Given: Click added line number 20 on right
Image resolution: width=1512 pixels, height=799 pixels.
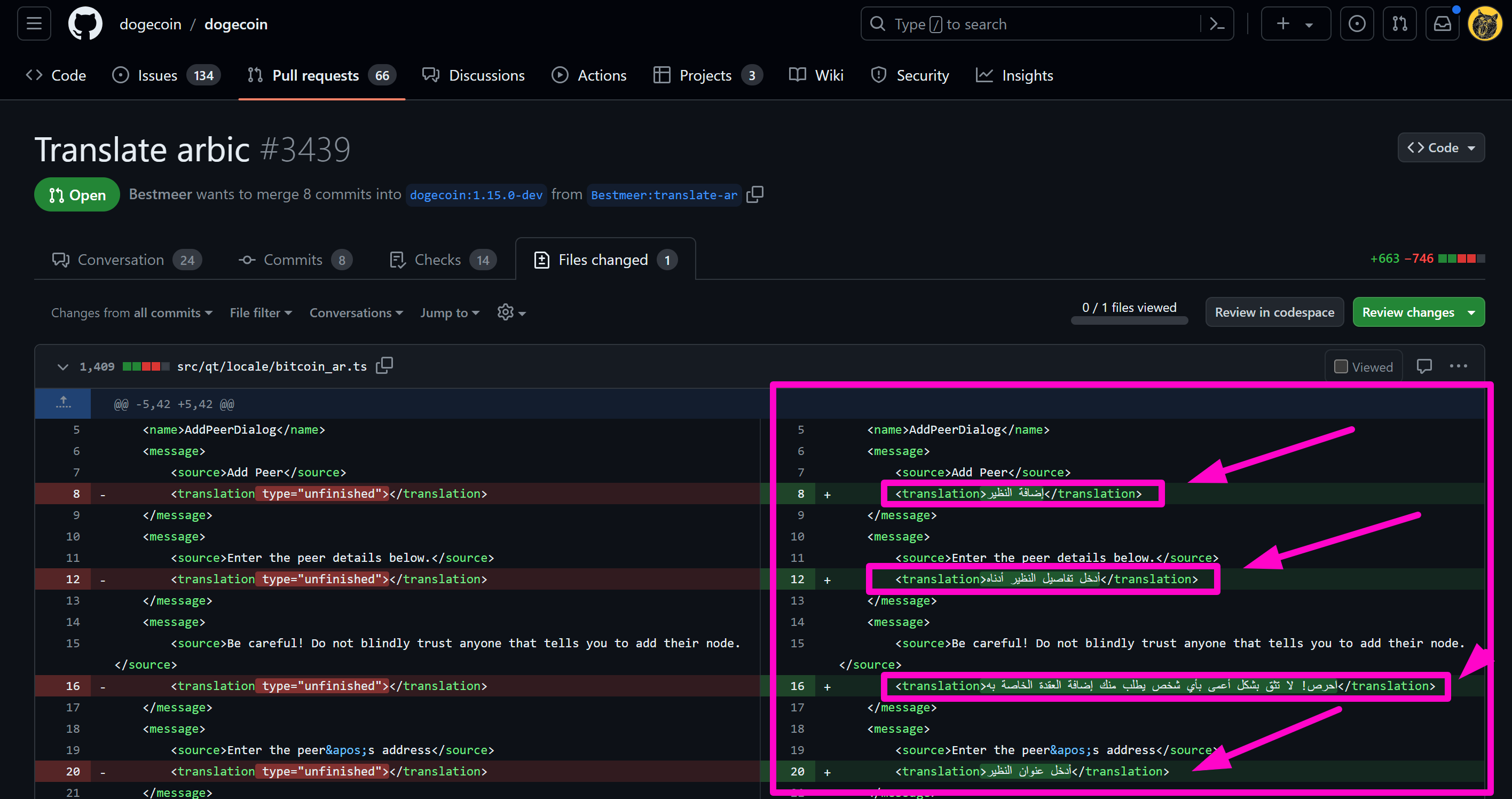Looking at the screenshot, I should [797, 771].
